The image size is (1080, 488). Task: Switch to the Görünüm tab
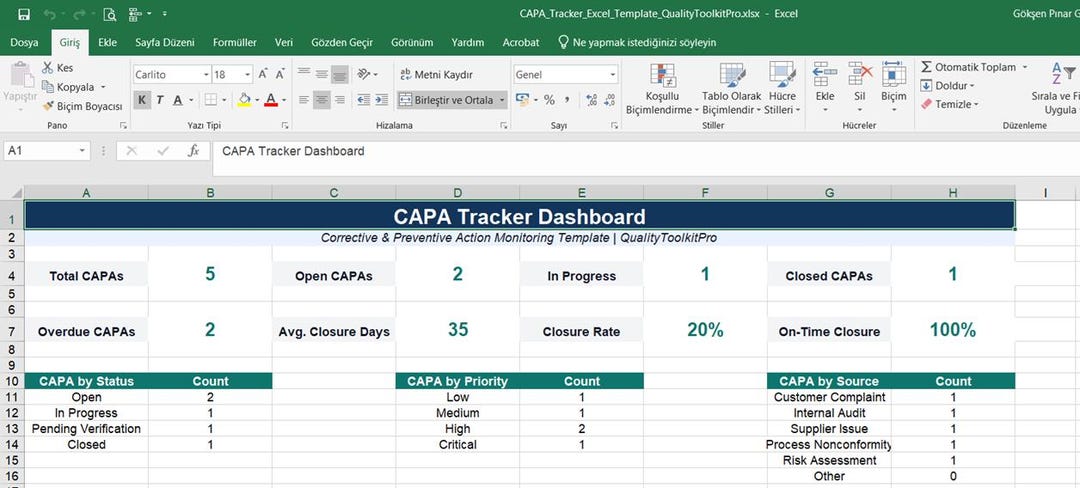click(x=412, y=42)
